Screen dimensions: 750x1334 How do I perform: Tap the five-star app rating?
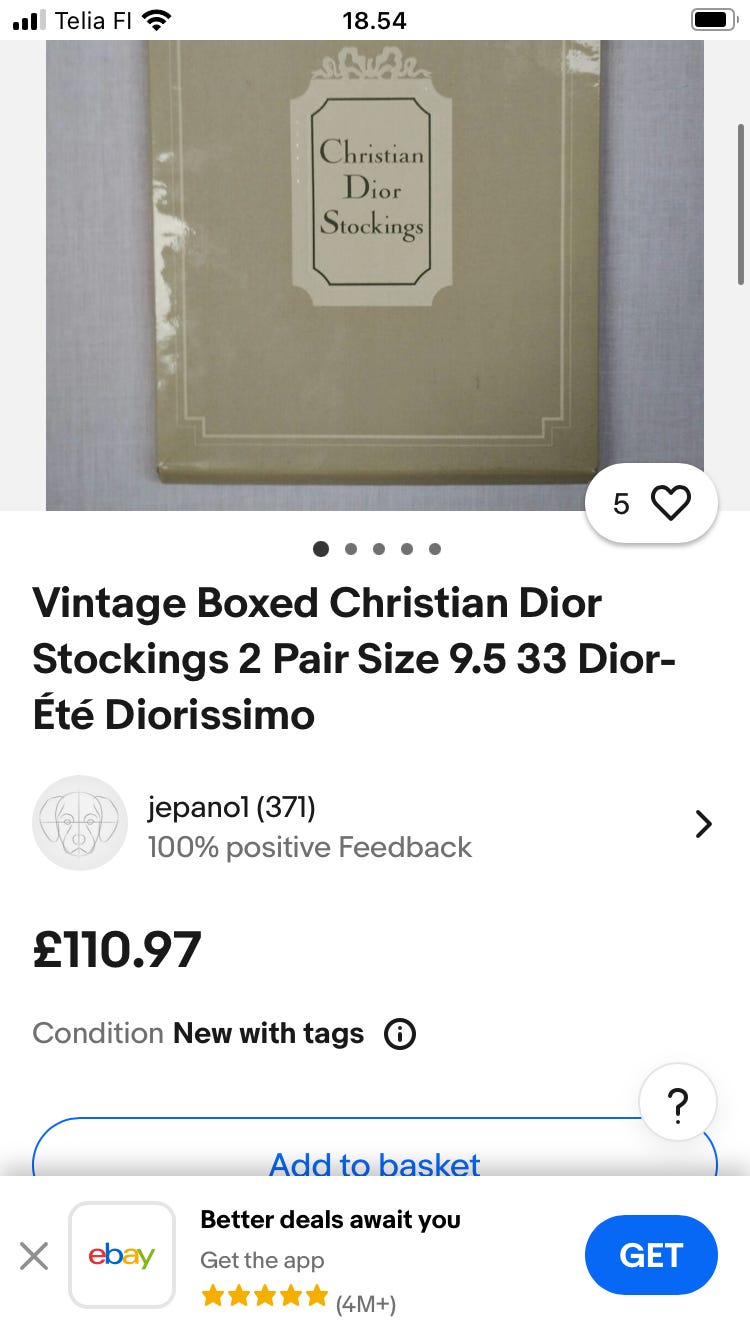tap(264, 1297)
